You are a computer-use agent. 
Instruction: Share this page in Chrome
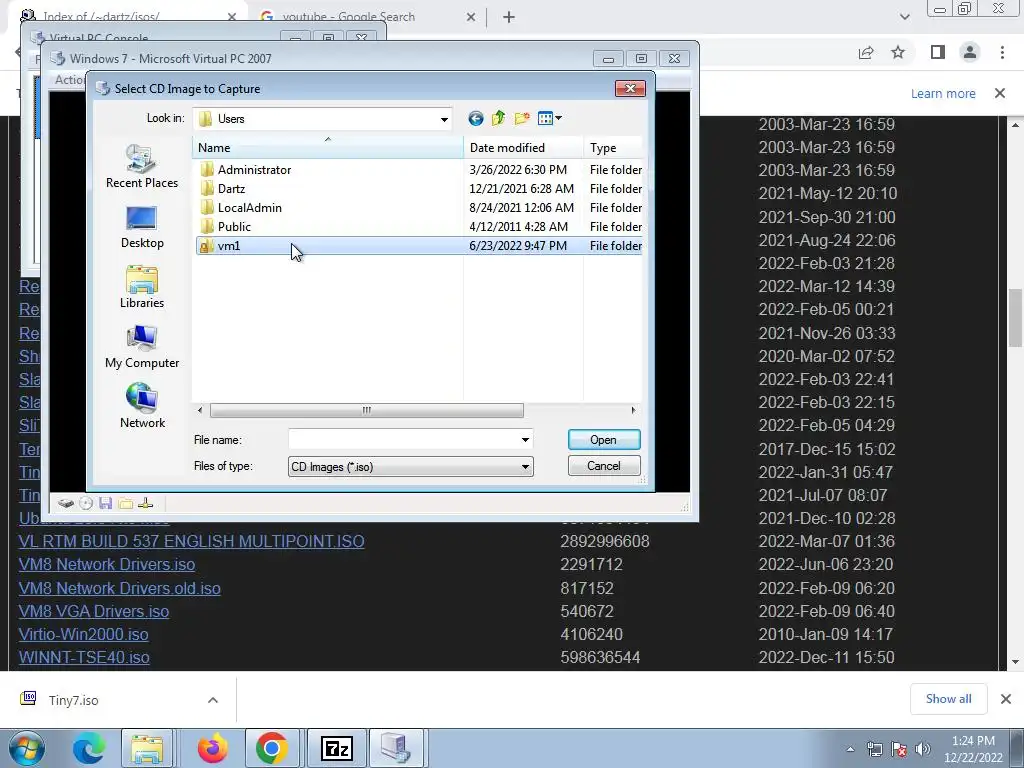866,52
